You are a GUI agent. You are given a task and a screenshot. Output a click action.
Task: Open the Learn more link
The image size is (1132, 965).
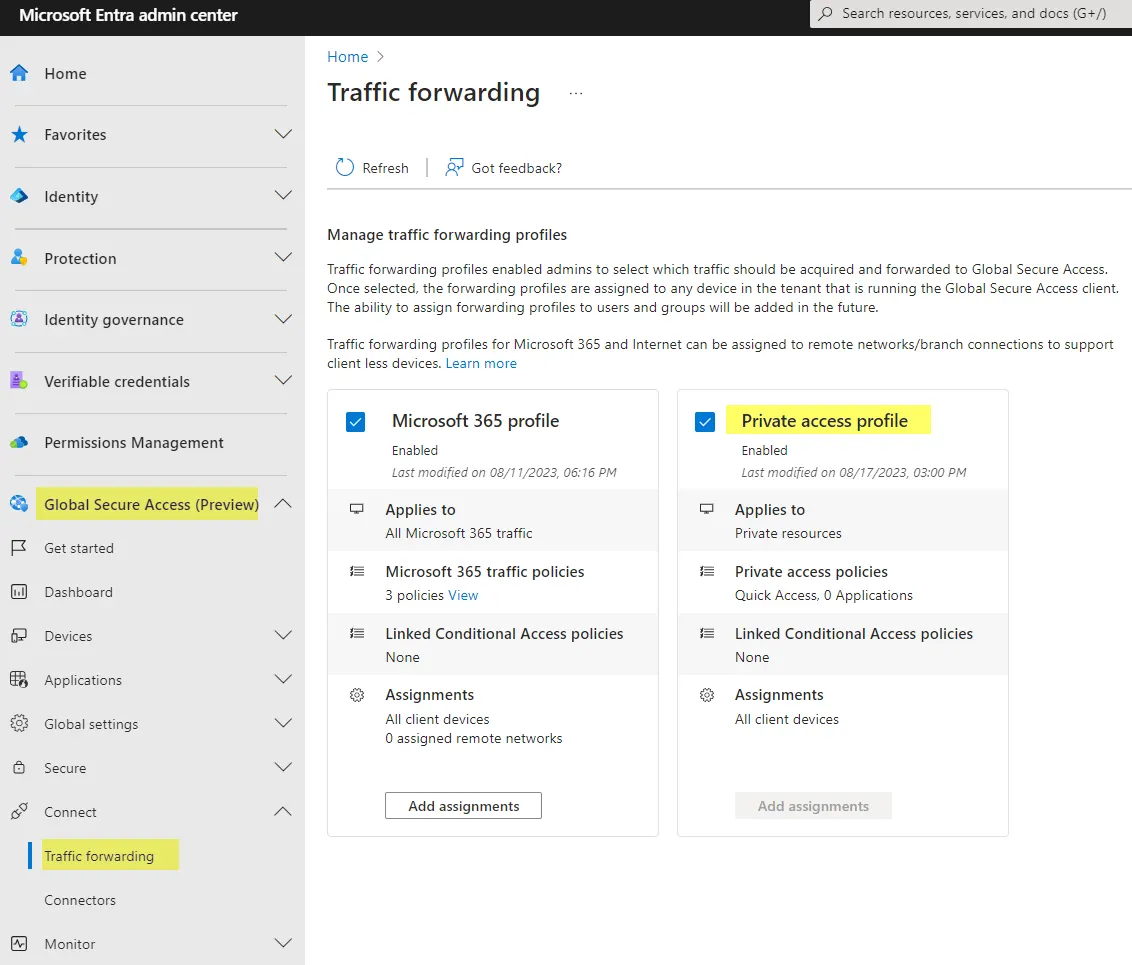(481, 363)
